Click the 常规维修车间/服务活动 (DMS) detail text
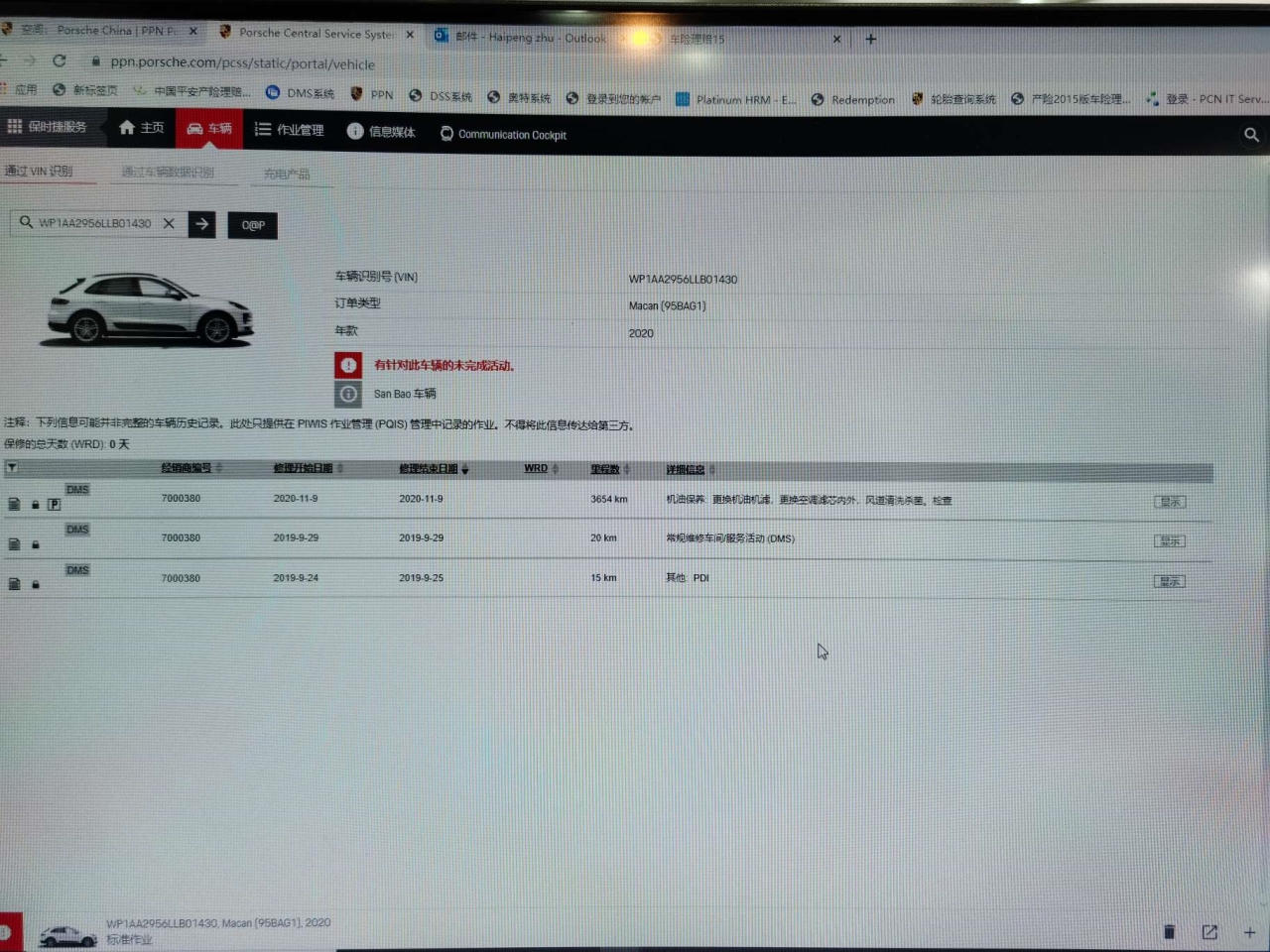This screenshot has height=952, width=1270. tap(730, 538)
